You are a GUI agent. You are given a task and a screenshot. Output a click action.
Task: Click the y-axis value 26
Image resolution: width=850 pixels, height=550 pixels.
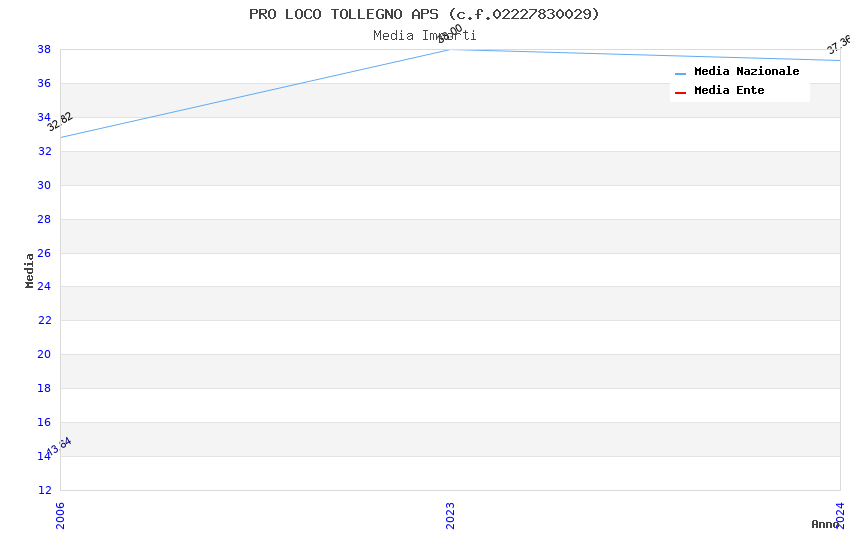click(44, 253)
